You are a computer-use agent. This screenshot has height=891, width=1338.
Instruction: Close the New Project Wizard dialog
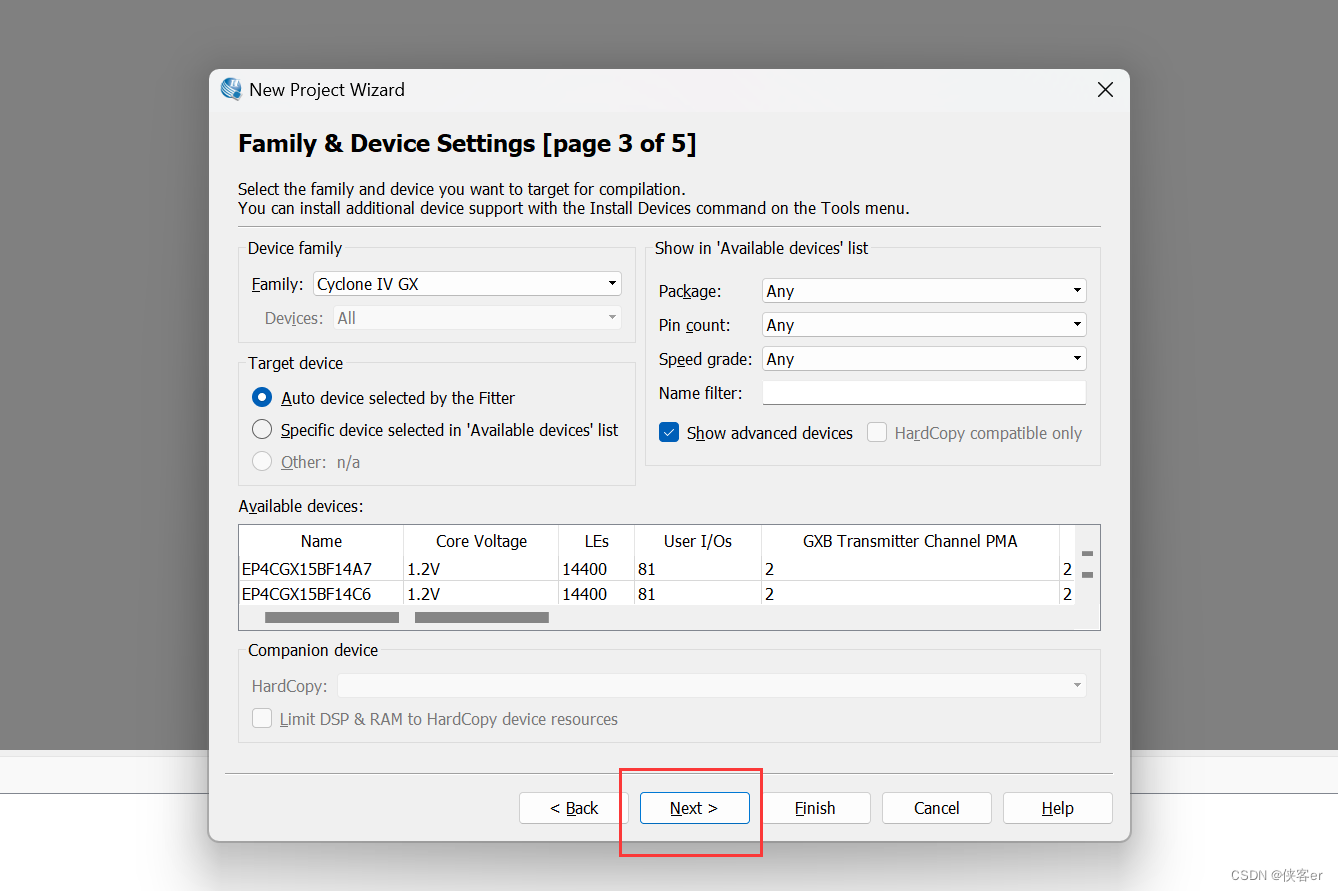[1105, 90]
